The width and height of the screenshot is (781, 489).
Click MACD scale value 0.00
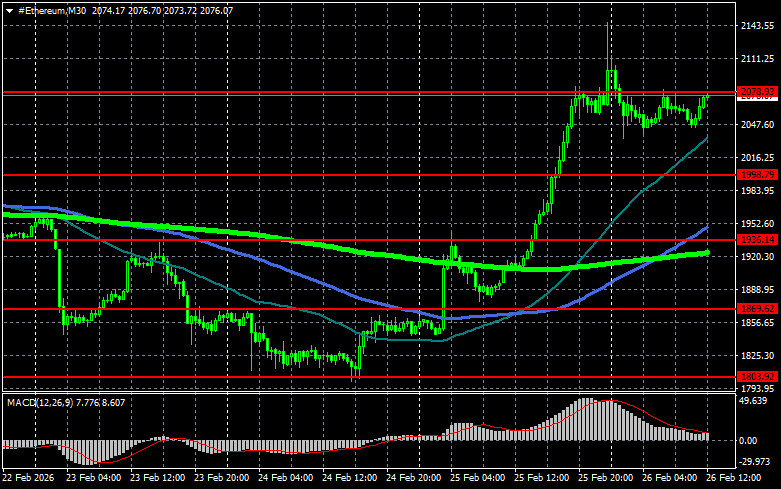(x=748, y=441)
